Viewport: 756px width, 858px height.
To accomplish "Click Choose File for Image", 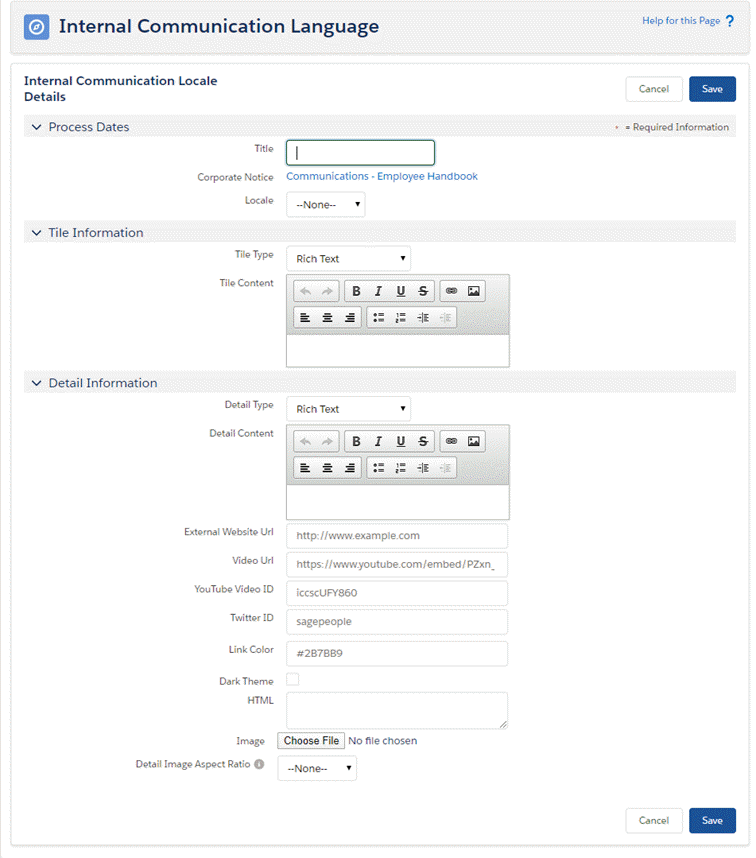I will point(311,741).
